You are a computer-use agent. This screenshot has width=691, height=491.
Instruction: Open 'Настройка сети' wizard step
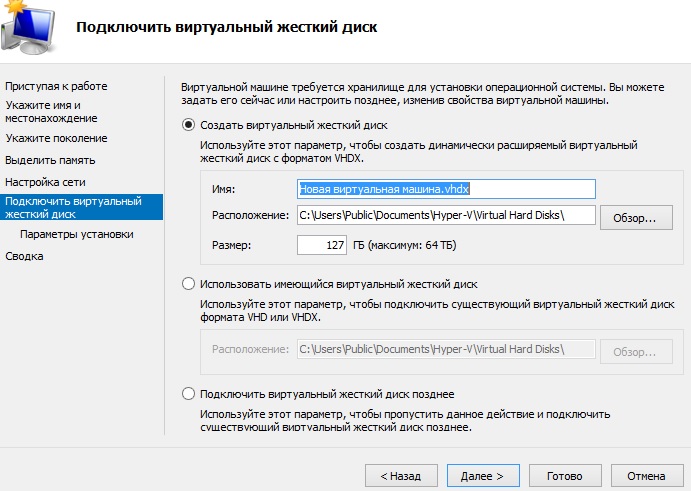45,182
